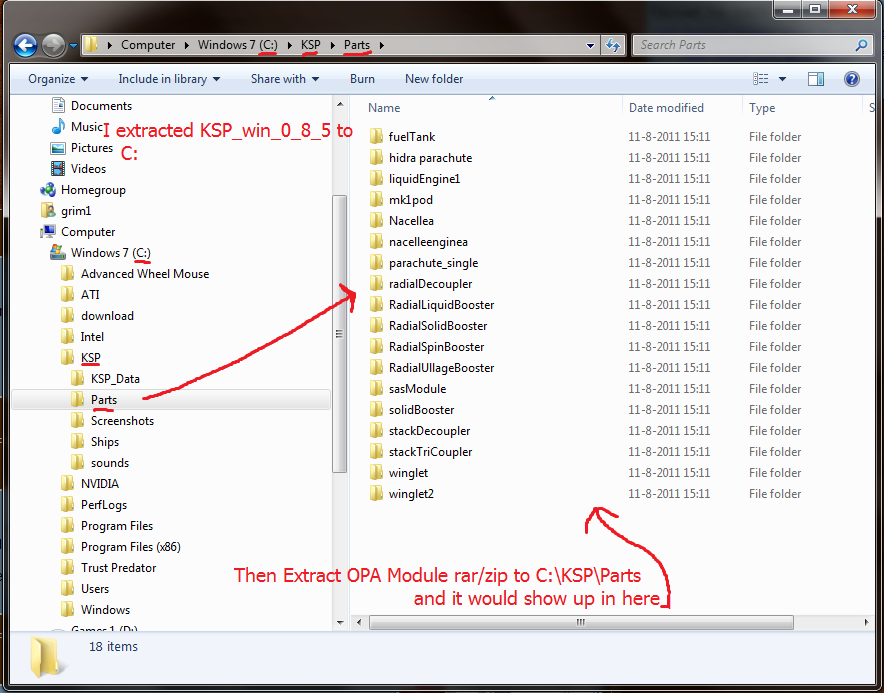Go back with the Back arrow button
Viewport: 884px width, 693px height.
click(x=25, y=46)
